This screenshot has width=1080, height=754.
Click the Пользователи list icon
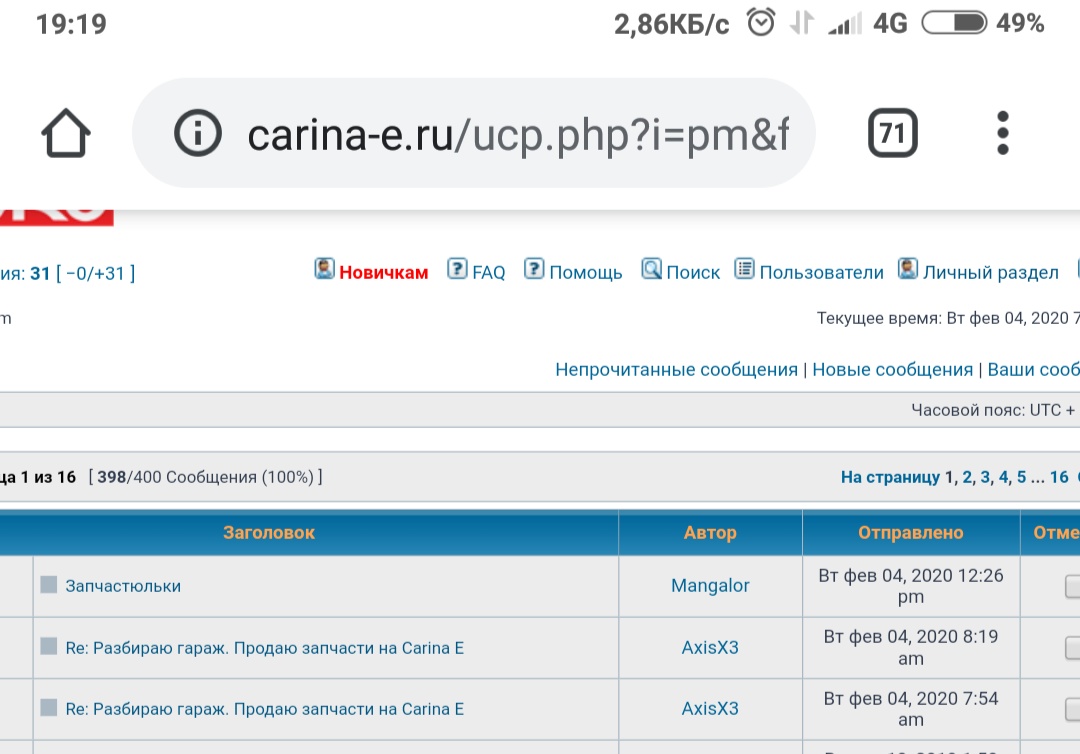(x=745, y=270)
